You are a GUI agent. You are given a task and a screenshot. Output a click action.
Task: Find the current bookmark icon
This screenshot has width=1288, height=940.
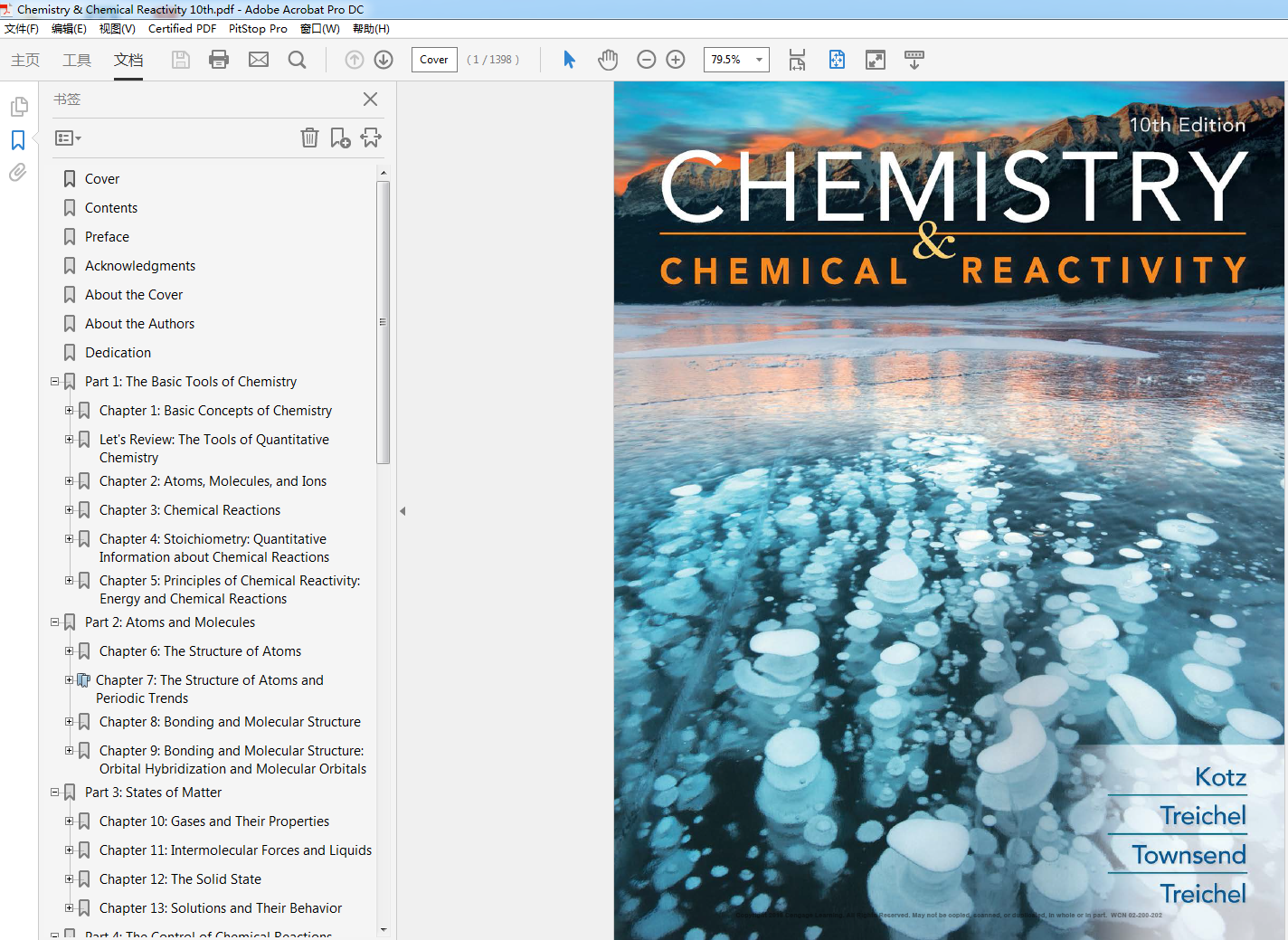[x=371, y=138]
